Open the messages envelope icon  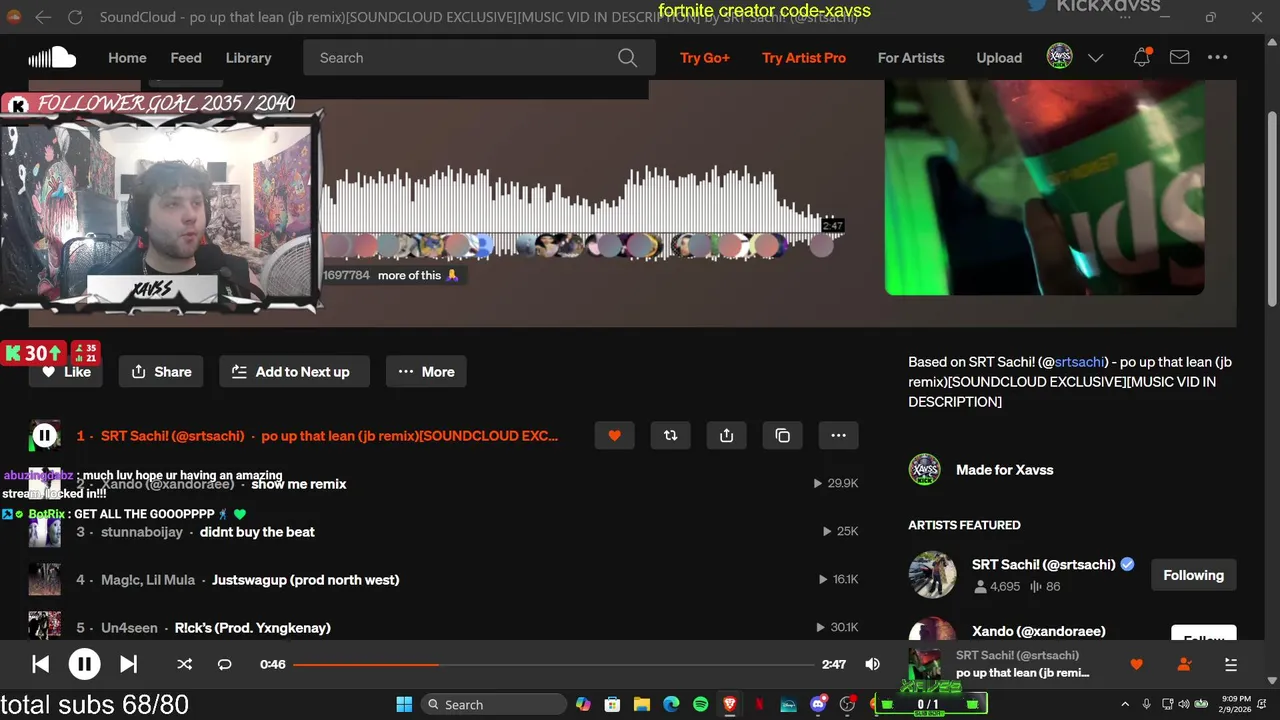1179,57
